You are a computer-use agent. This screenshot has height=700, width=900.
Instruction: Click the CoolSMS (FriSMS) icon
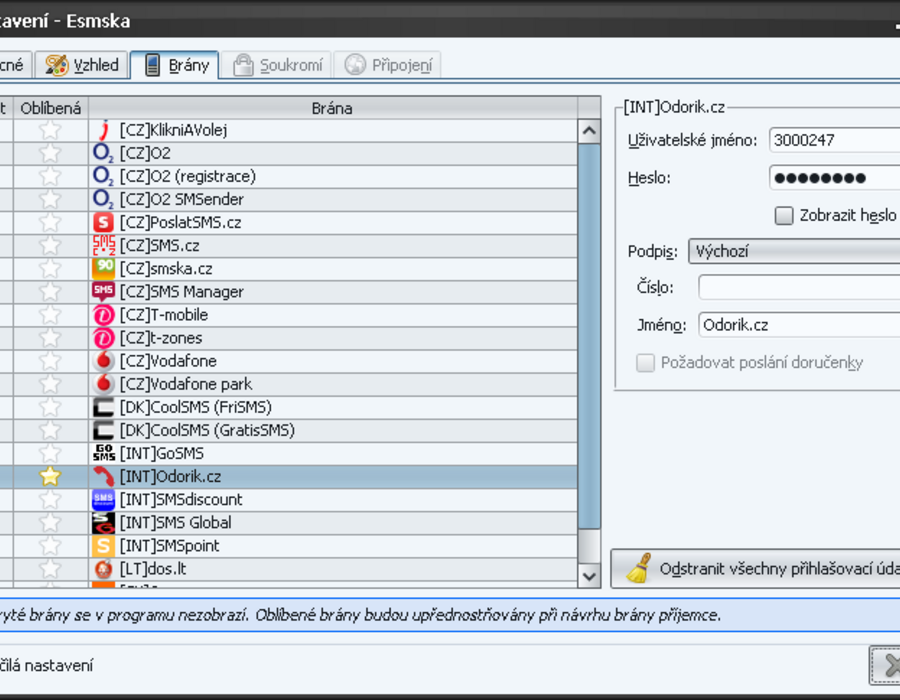(103, 407)
